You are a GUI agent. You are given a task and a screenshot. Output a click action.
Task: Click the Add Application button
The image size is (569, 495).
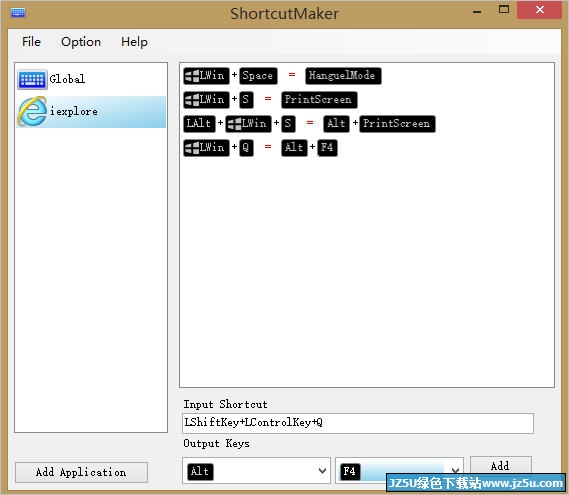[81, 472]
